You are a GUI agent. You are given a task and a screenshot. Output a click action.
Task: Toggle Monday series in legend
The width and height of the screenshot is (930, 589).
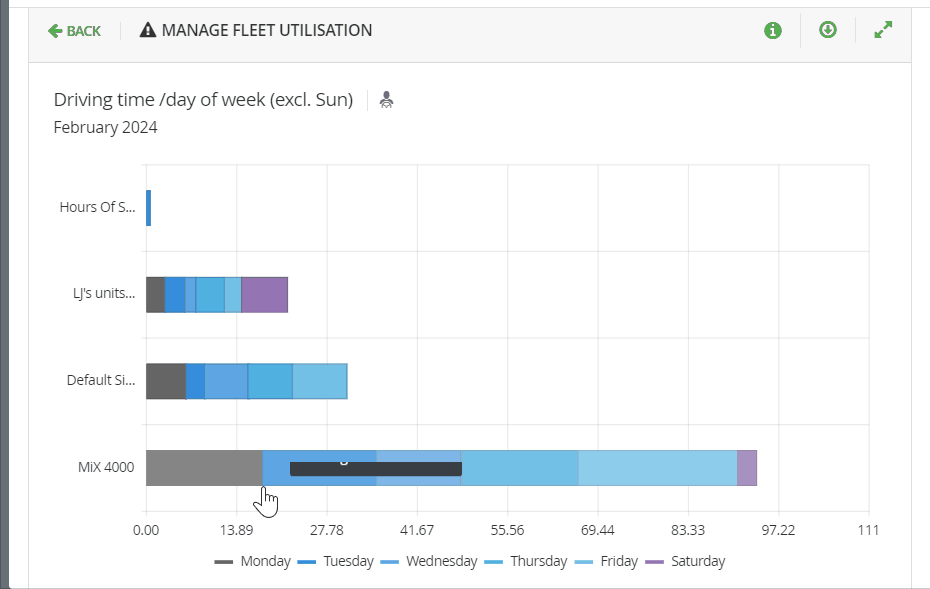(253, 561)
